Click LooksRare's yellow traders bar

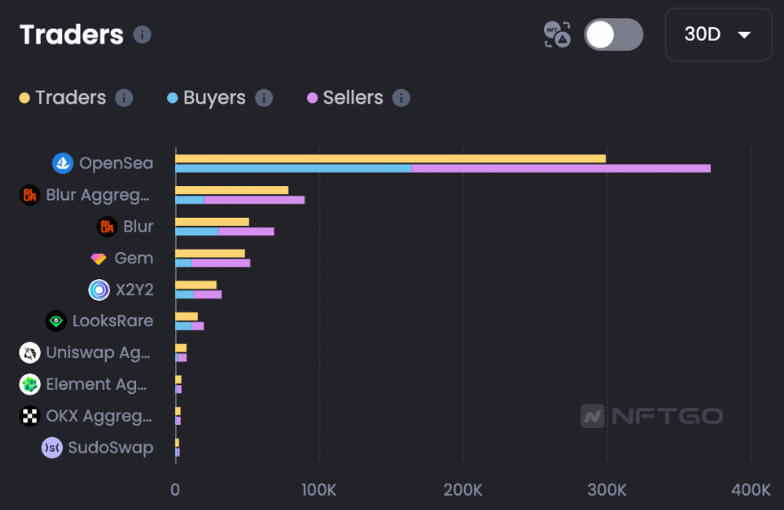pos(186,316)
